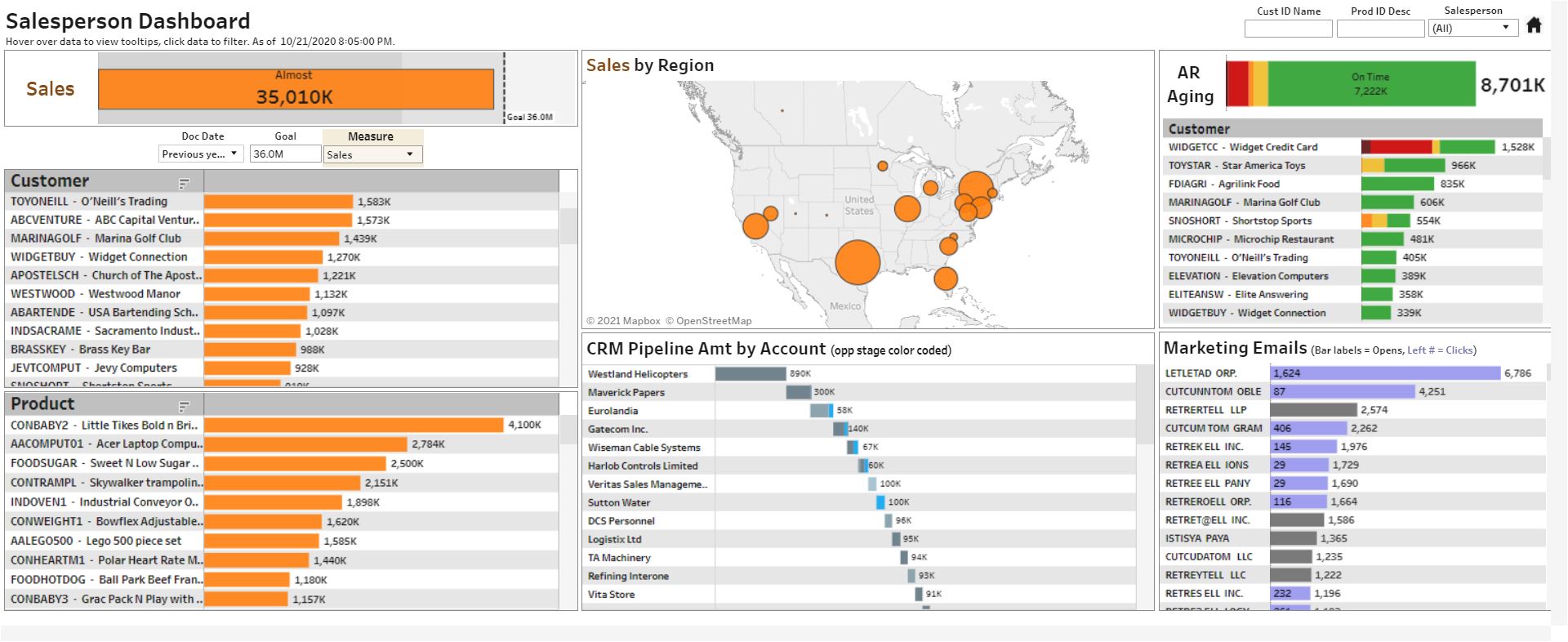Click ABARTENDE USA Bartending row
This screenshot has width=1568, height=642.
(282, 313)
